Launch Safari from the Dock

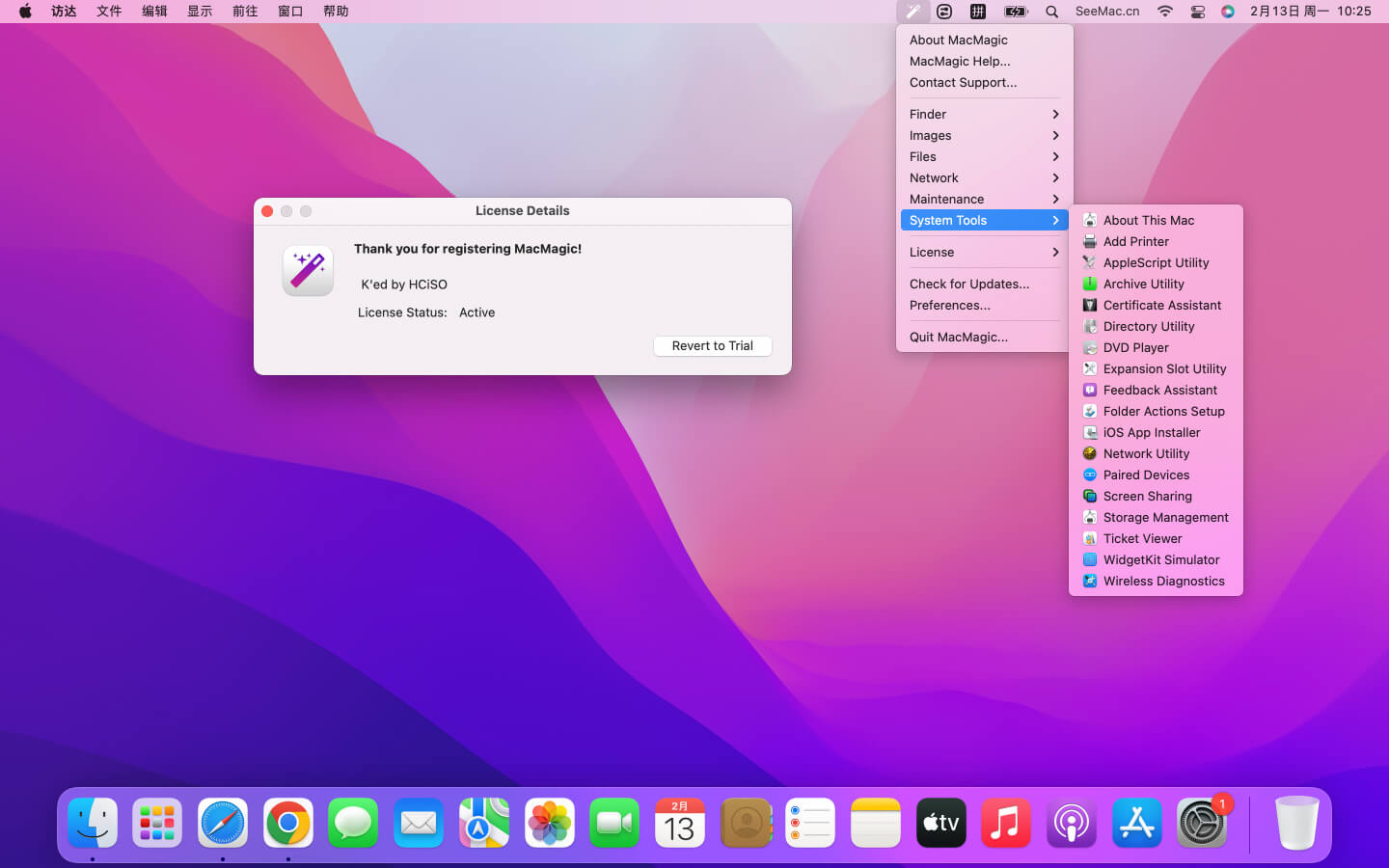pyautogui.click(x=223, y=824)
